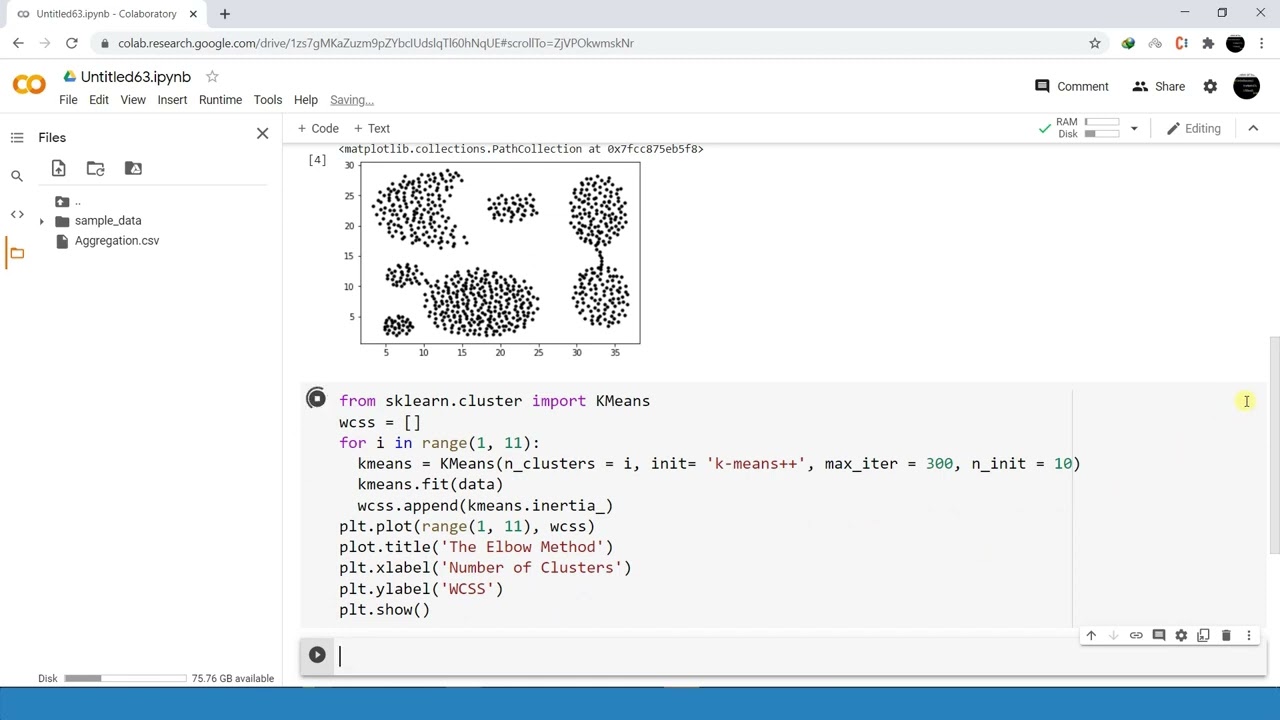Viewport: 1280px width, 720px height.
Task: Share the notebook
Action: click(1158, 87)
